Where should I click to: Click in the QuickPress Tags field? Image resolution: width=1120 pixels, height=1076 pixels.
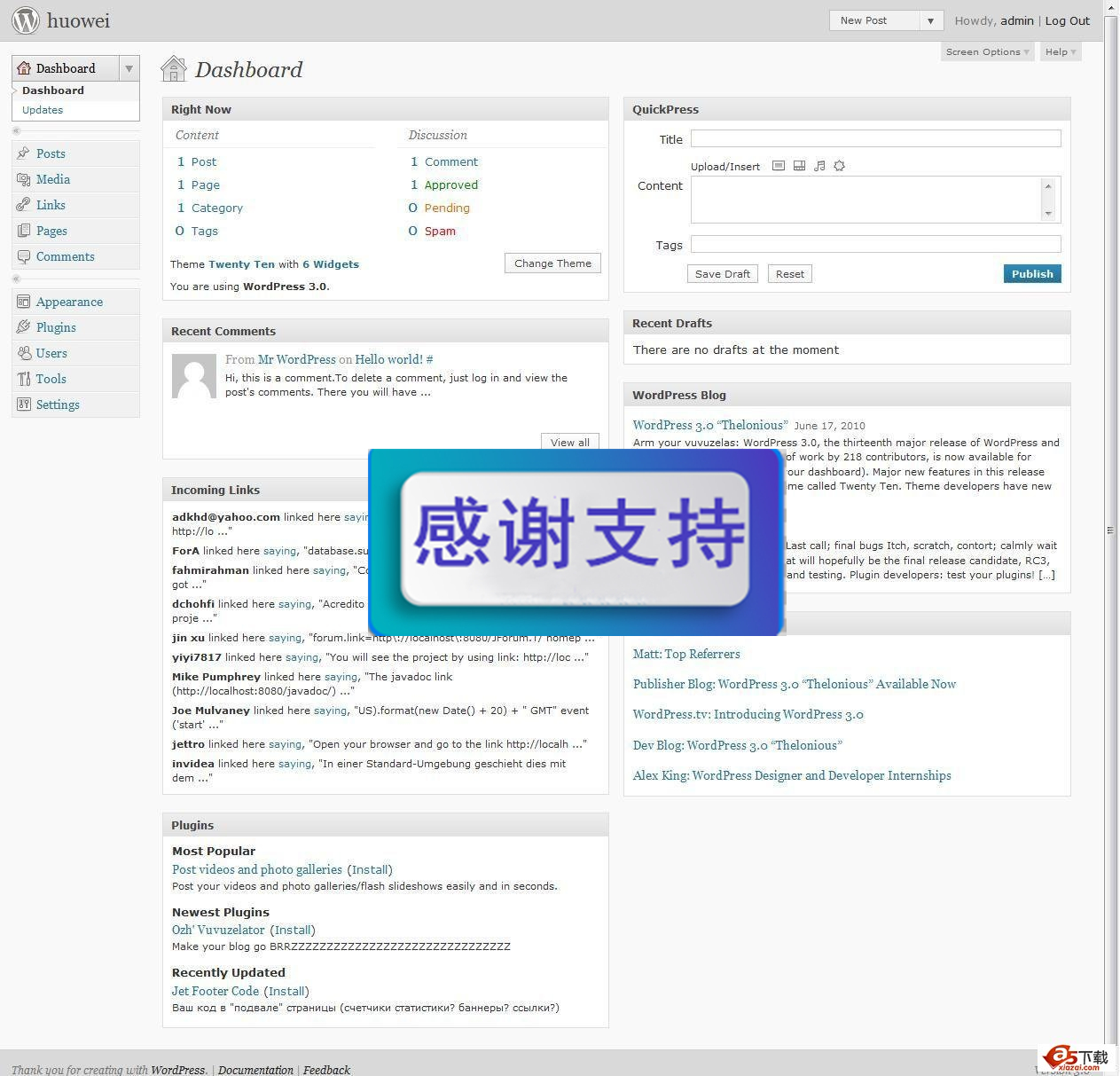point(876,244)
